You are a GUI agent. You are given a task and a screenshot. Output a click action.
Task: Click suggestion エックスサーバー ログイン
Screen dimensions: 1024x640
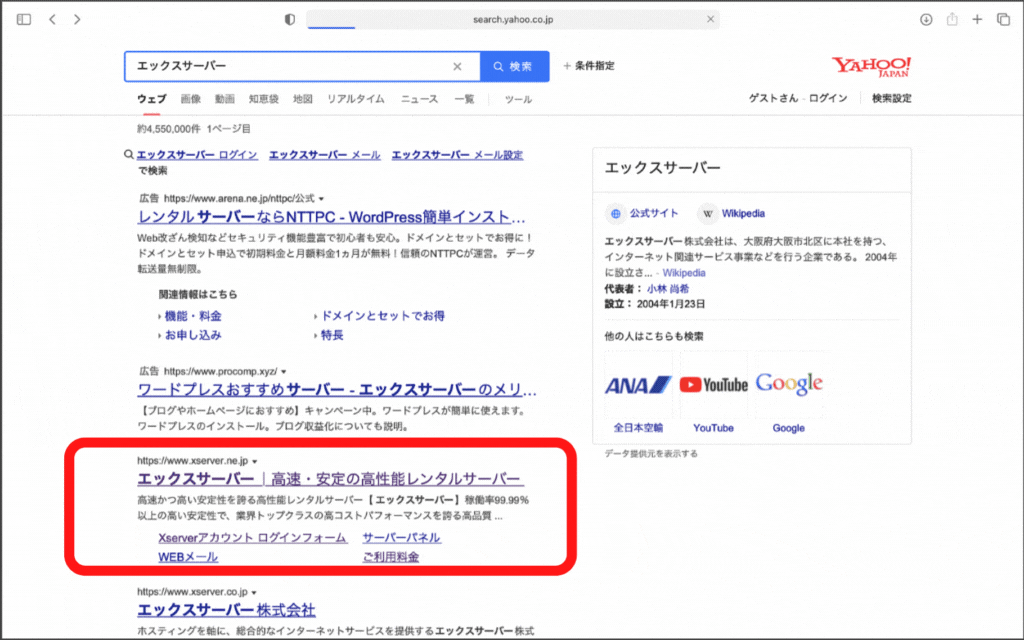(x=197, y=155)
